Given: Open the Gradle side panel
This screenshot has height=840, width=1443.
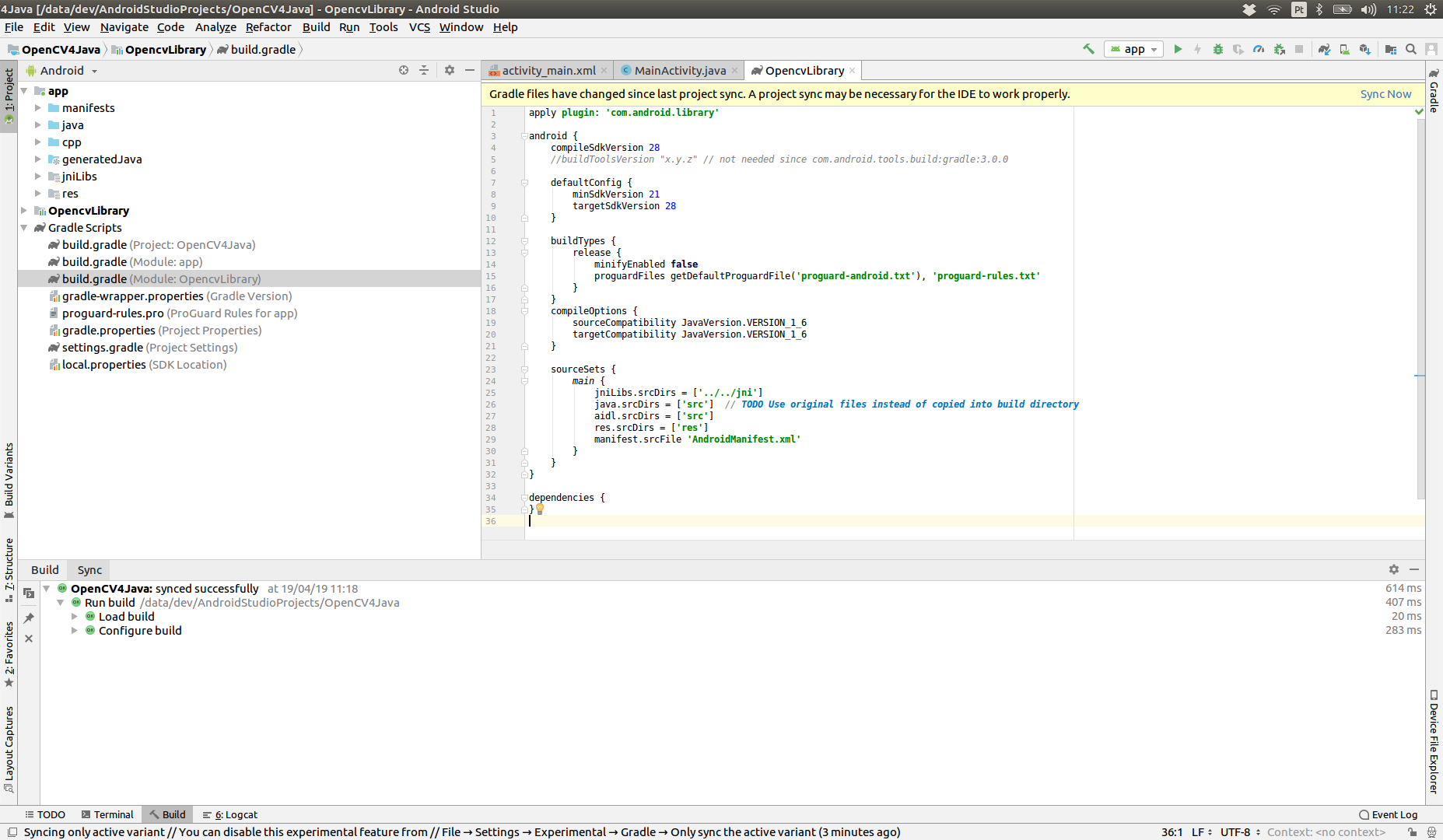Looking at the screenshot, I should (1434, 90).
